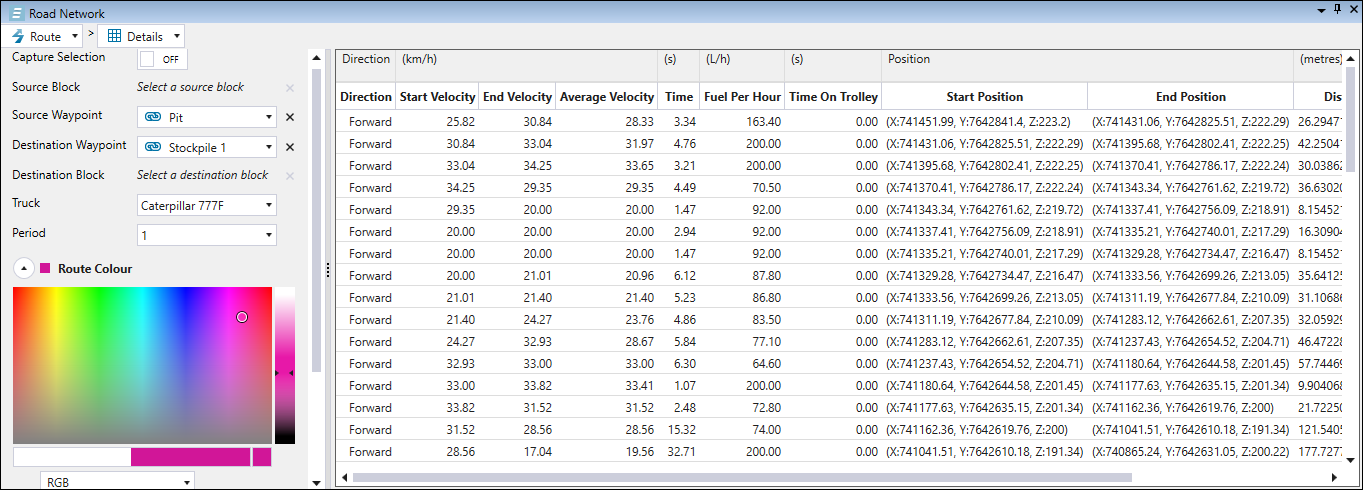Sort by the Average Velocity column header
Screen dimensions: 1363x490
click(606, 97)
